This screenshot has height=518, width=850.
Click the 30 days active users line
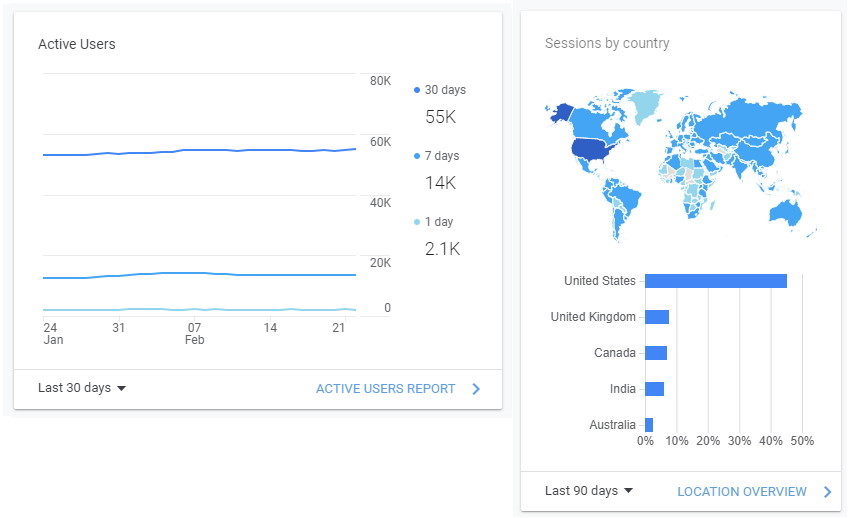tap(200, 151)
